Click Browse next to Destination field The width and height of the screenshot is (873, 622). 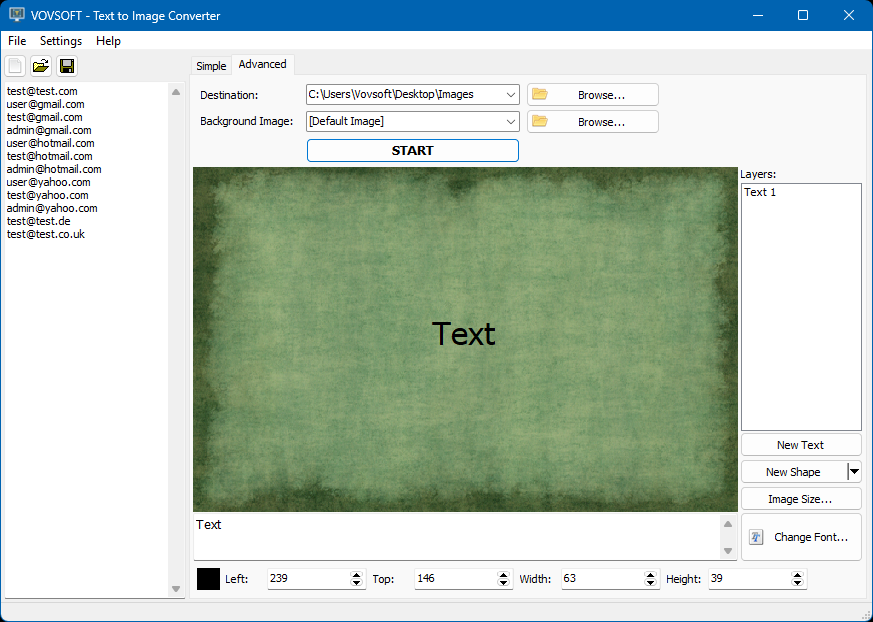tap(592, 95)
